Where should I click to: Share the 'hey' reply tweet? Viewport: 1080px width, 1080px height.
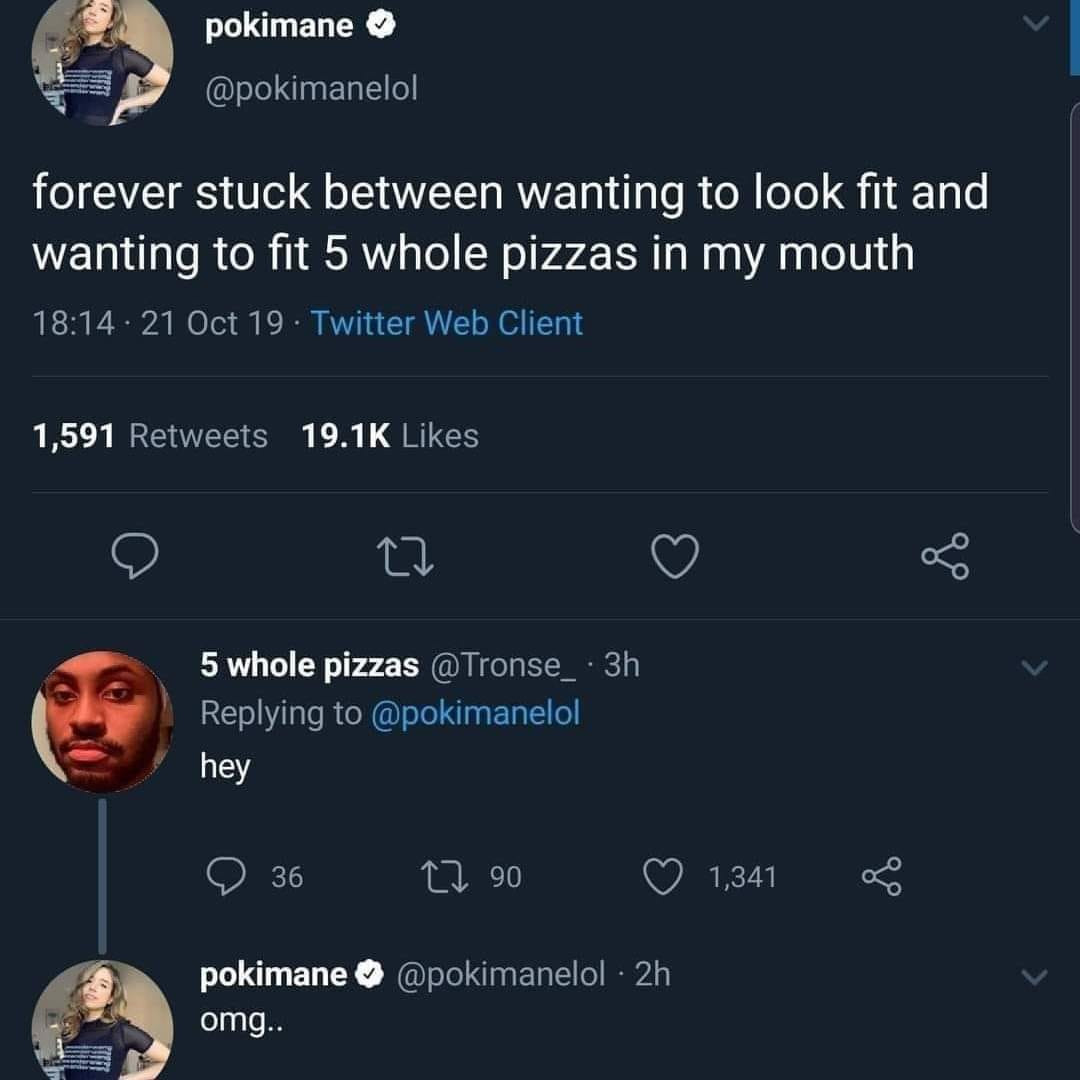pos(881,876)
